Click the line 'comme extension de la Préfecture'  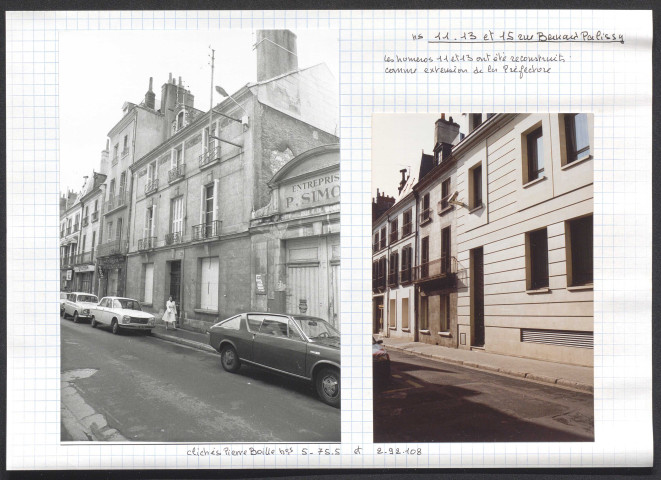pyautogui.click(x=468, y=70)
